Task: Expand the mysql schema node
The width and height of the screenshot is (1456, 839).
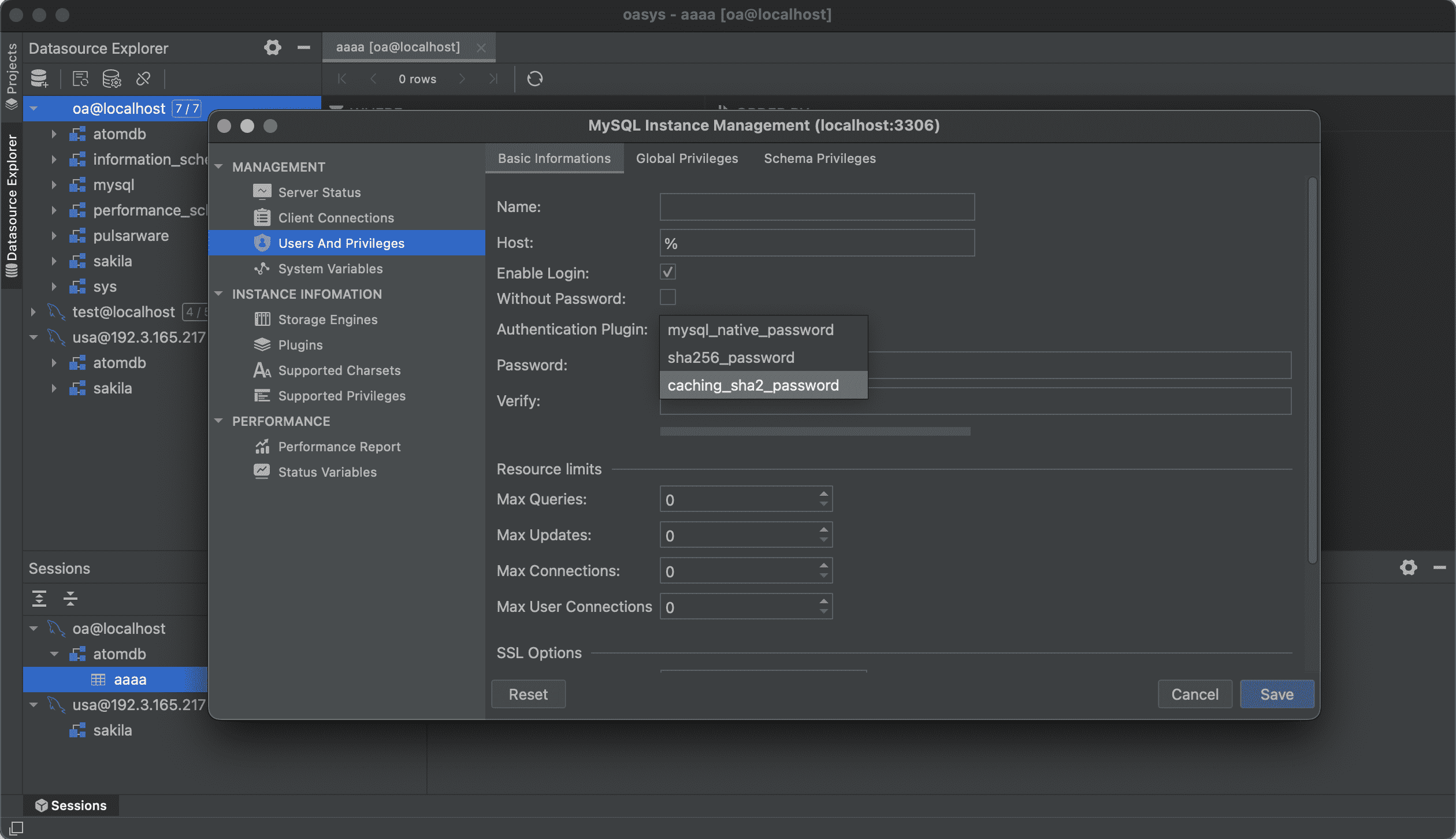Action: 54,185
